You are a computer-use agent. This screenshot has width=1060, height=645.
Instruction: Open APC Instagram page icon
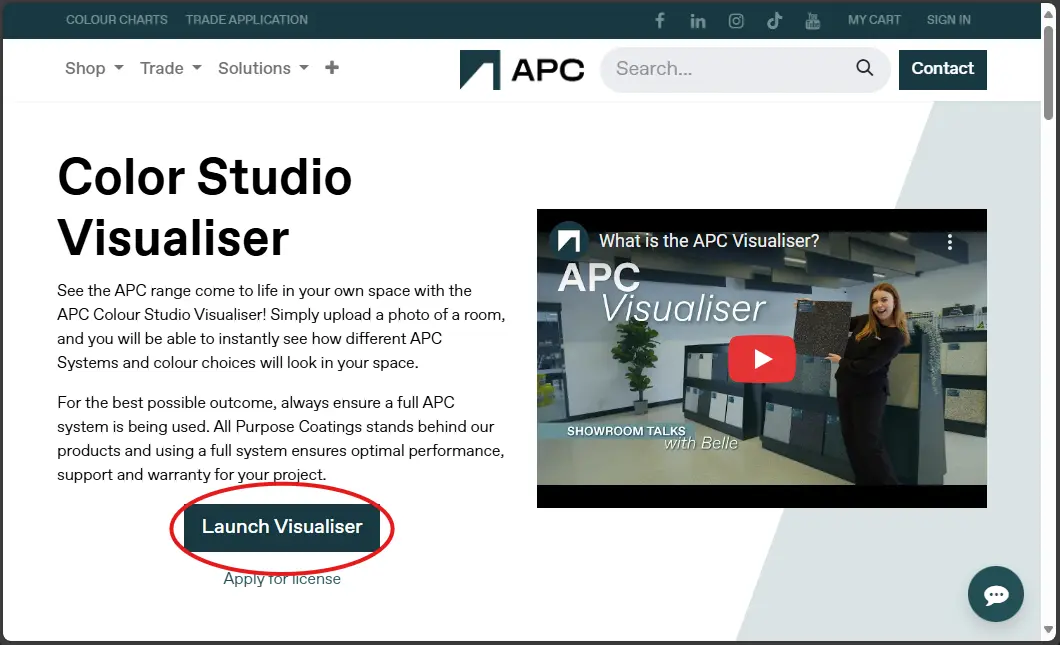(x=736, y=21)
